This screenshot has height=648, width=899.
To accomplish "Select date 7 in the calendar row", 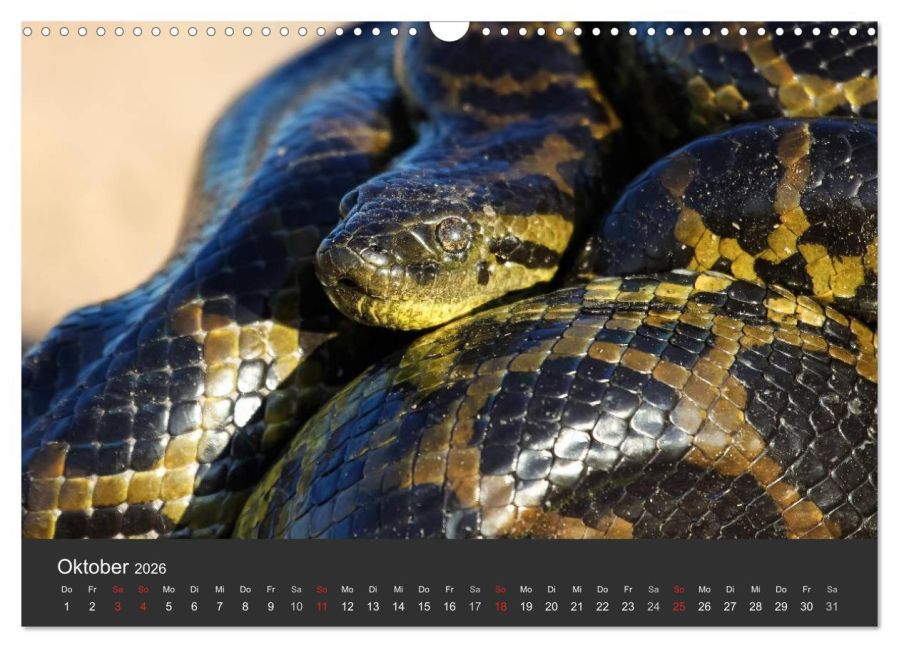I will [220, 607].
